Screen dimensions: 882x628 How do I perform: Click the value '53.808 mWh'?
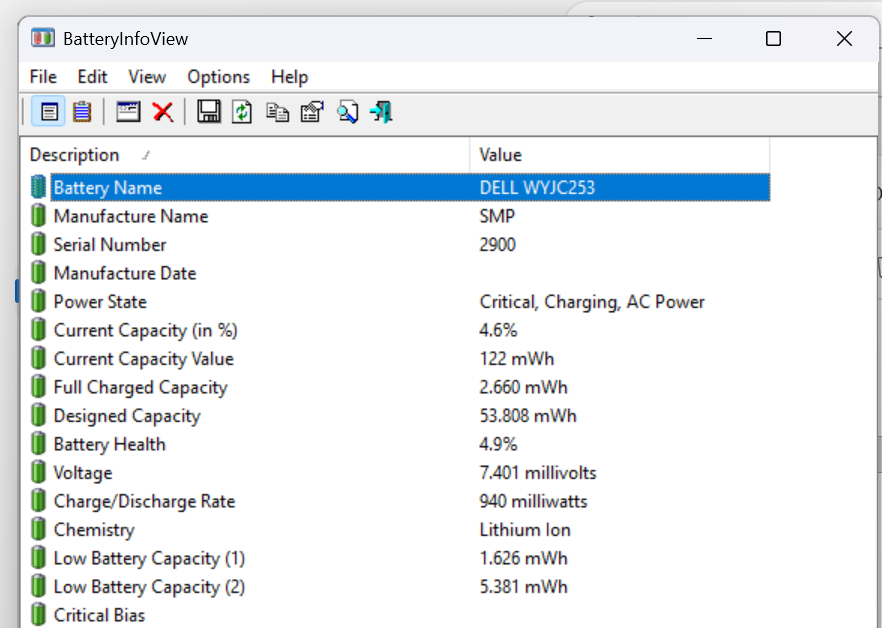[x=528, y=416]
